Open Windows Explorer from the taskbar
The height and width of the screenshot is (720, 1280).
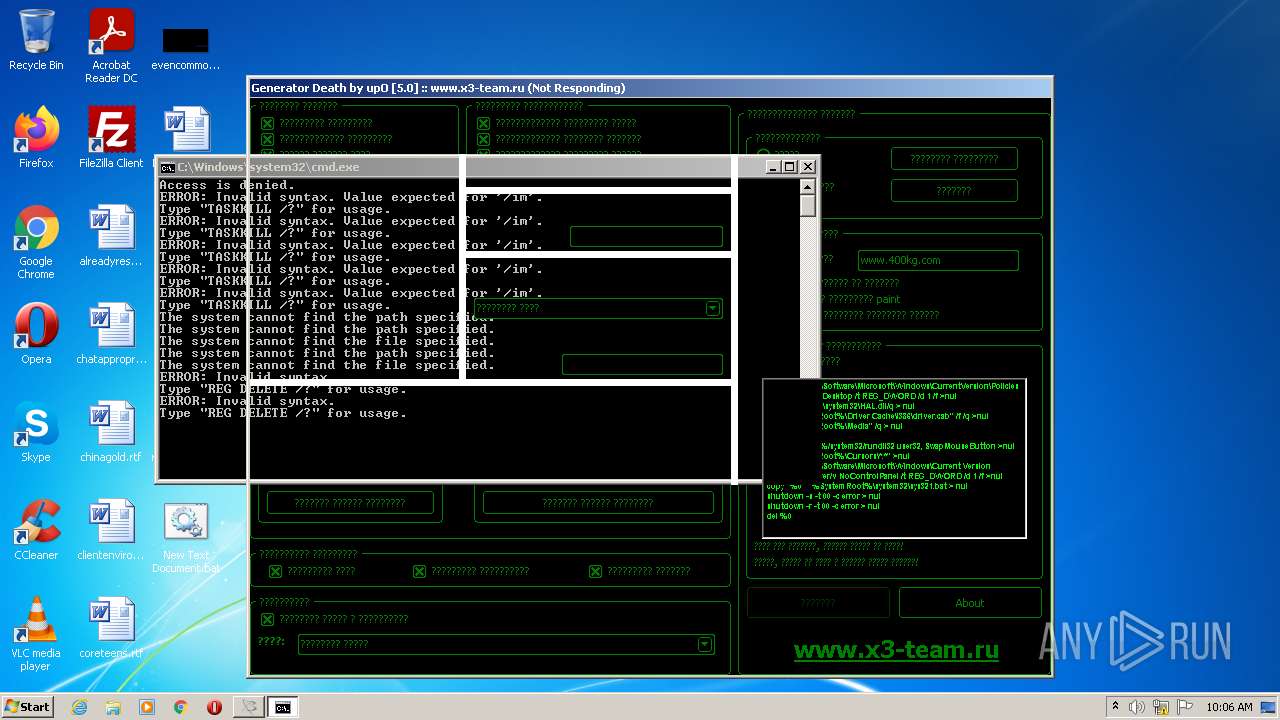point(113,707)
